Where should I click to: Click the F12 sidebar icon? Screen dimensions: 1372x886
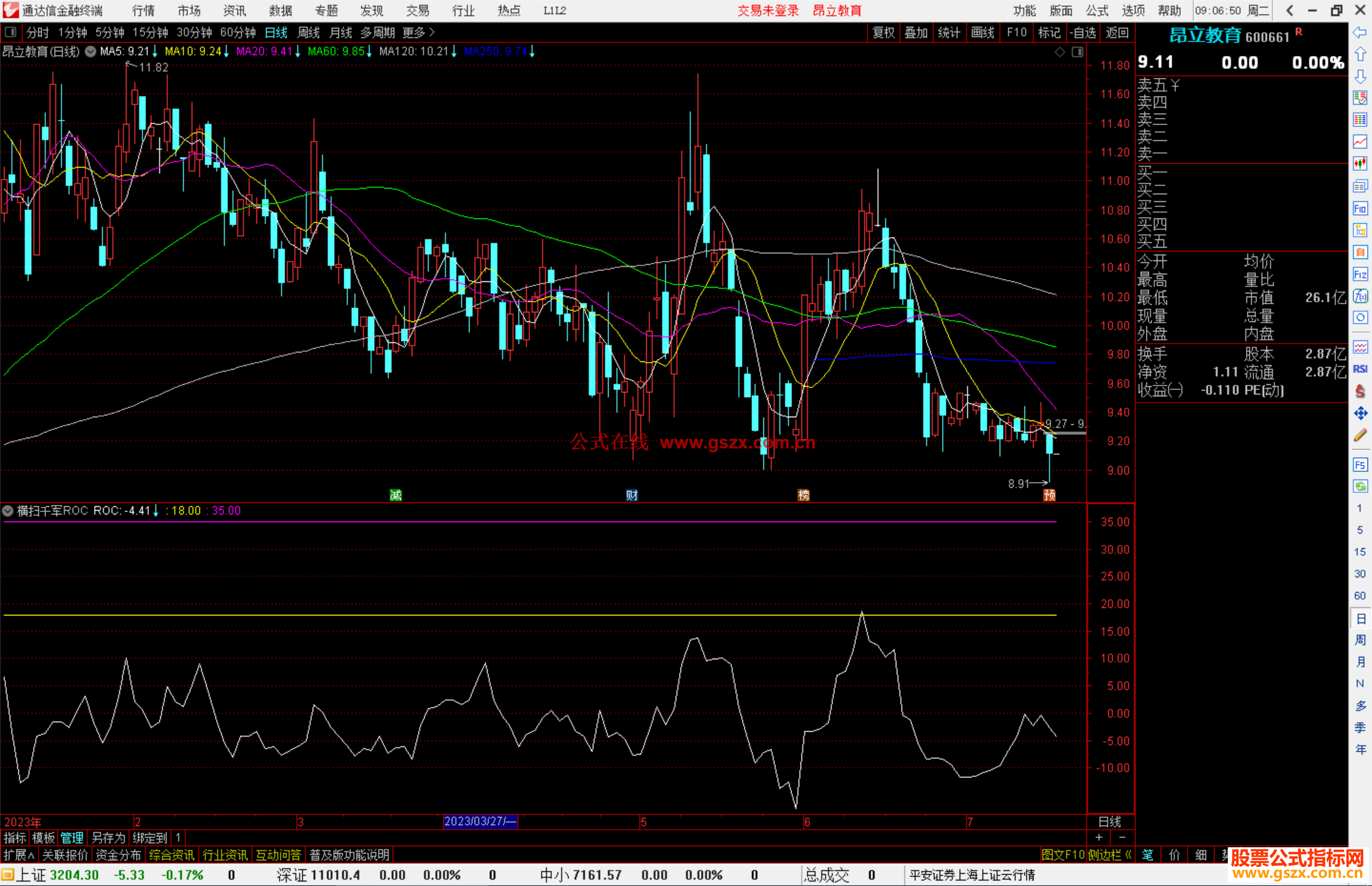pyautogui.click(x=1360, y=274)
